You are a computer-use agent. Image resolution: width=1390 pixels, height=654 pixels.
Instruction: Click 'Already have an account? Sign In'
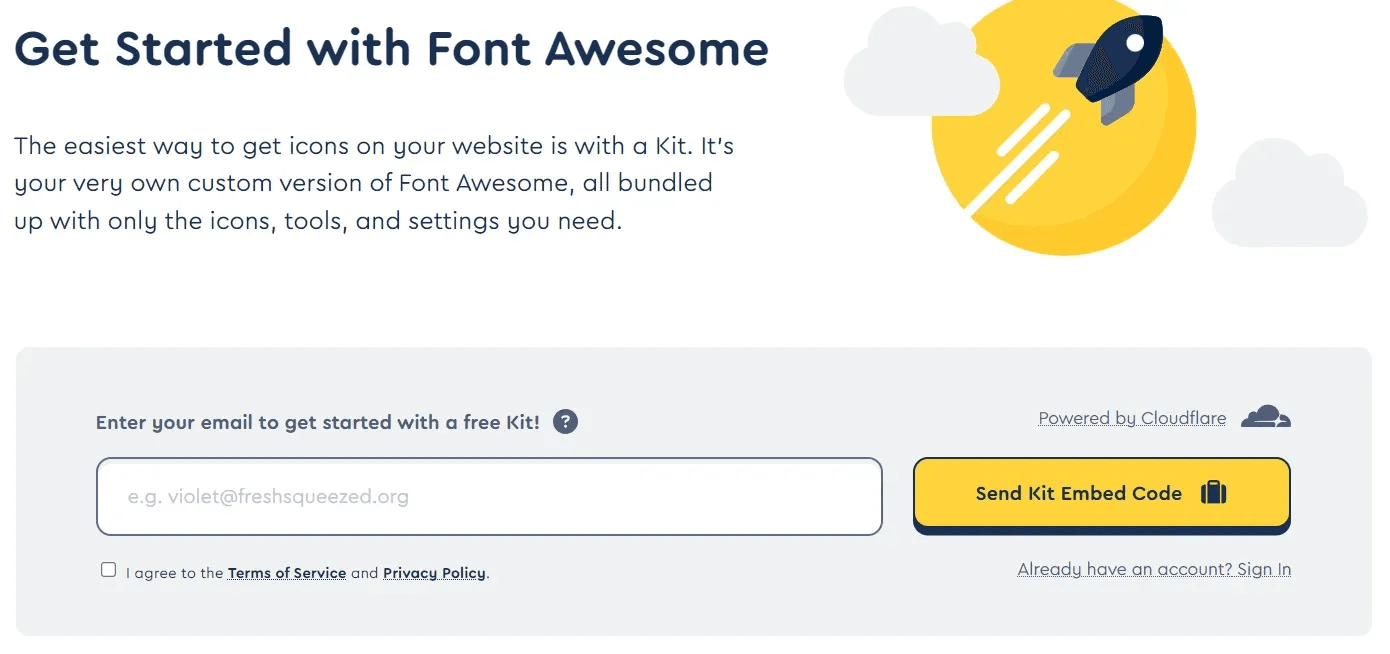click(1154, 568)
